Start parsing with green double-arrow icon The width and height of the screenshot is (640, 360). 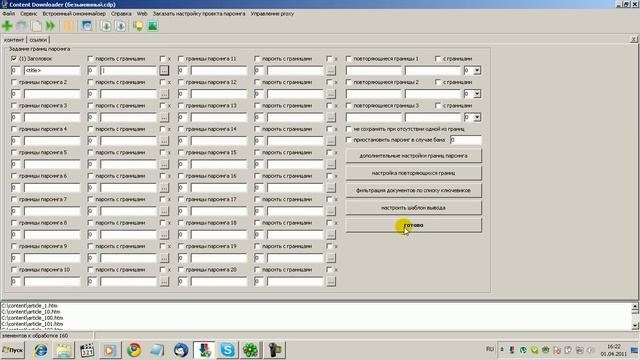pos(50,26)
